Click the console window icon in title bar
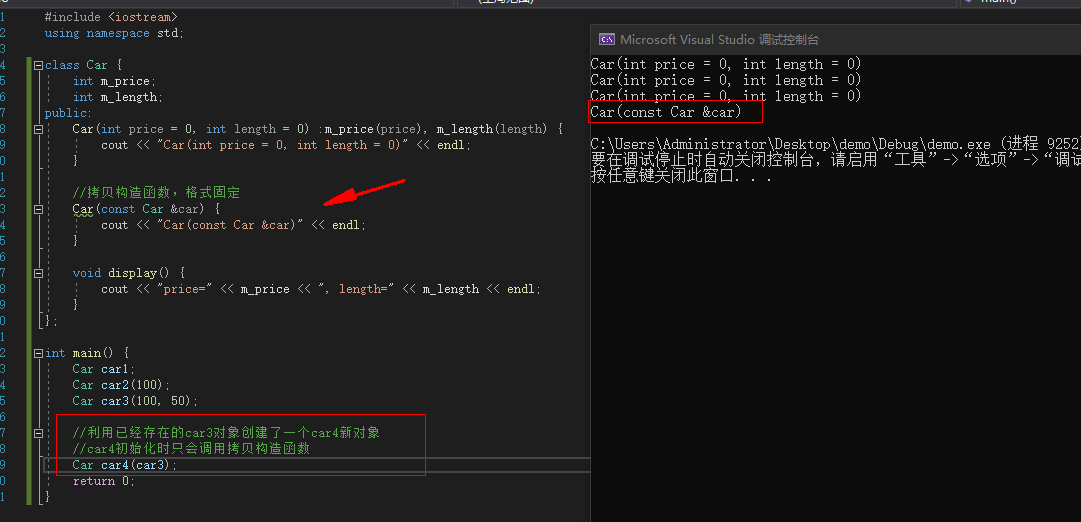The height and width of the screenshot is (522, 1081). coord(606,39)
